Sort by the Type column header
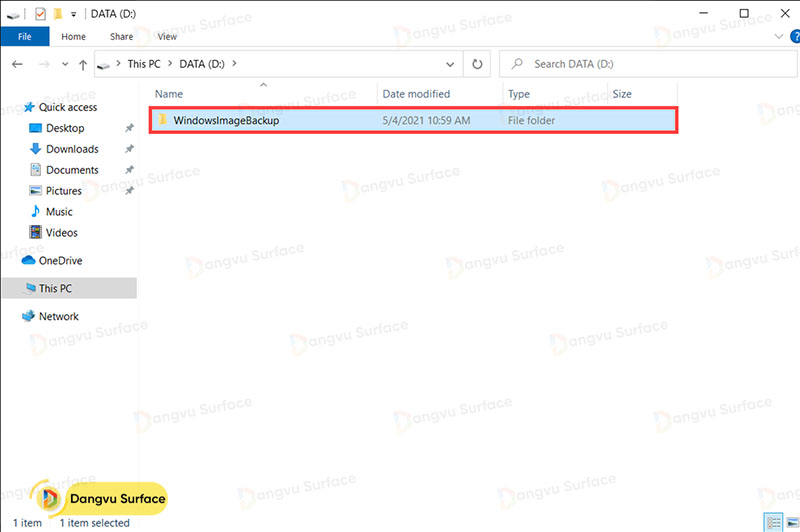 (x=519, y=94)
